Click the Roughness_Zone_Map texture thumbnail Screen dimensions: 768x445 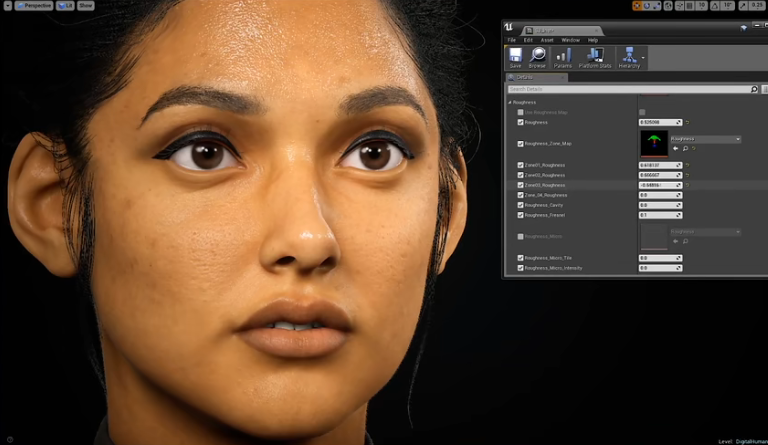click(654, 143)
